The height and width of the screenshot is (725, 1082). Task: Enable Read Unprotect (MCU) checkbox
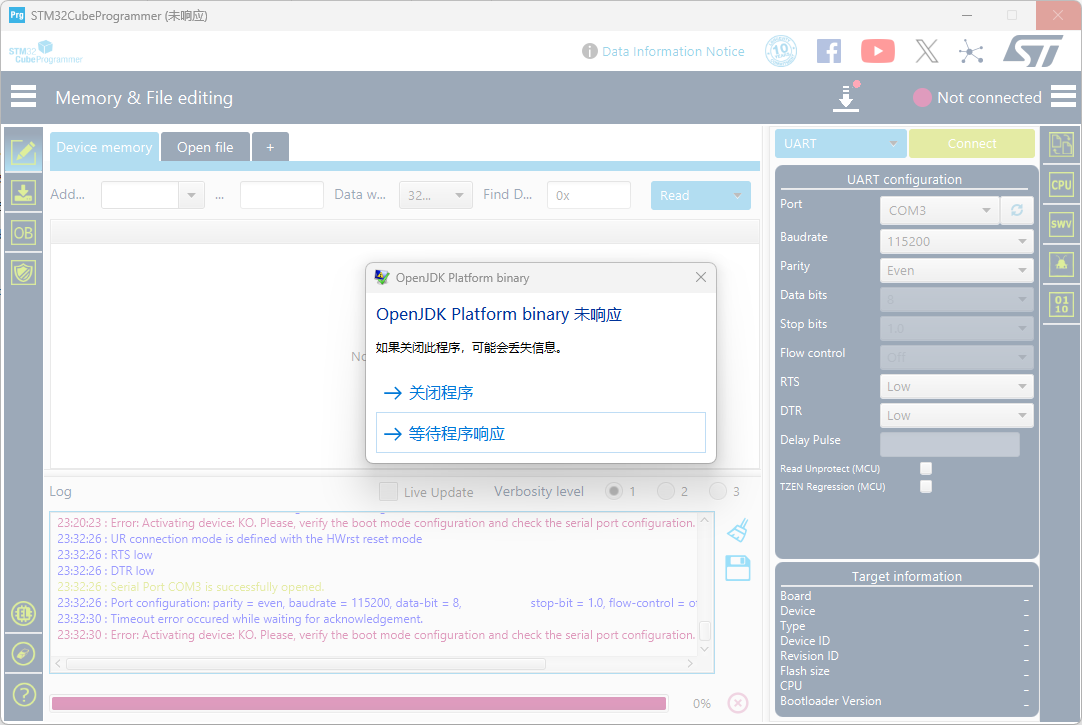click(x=926, y=468)
